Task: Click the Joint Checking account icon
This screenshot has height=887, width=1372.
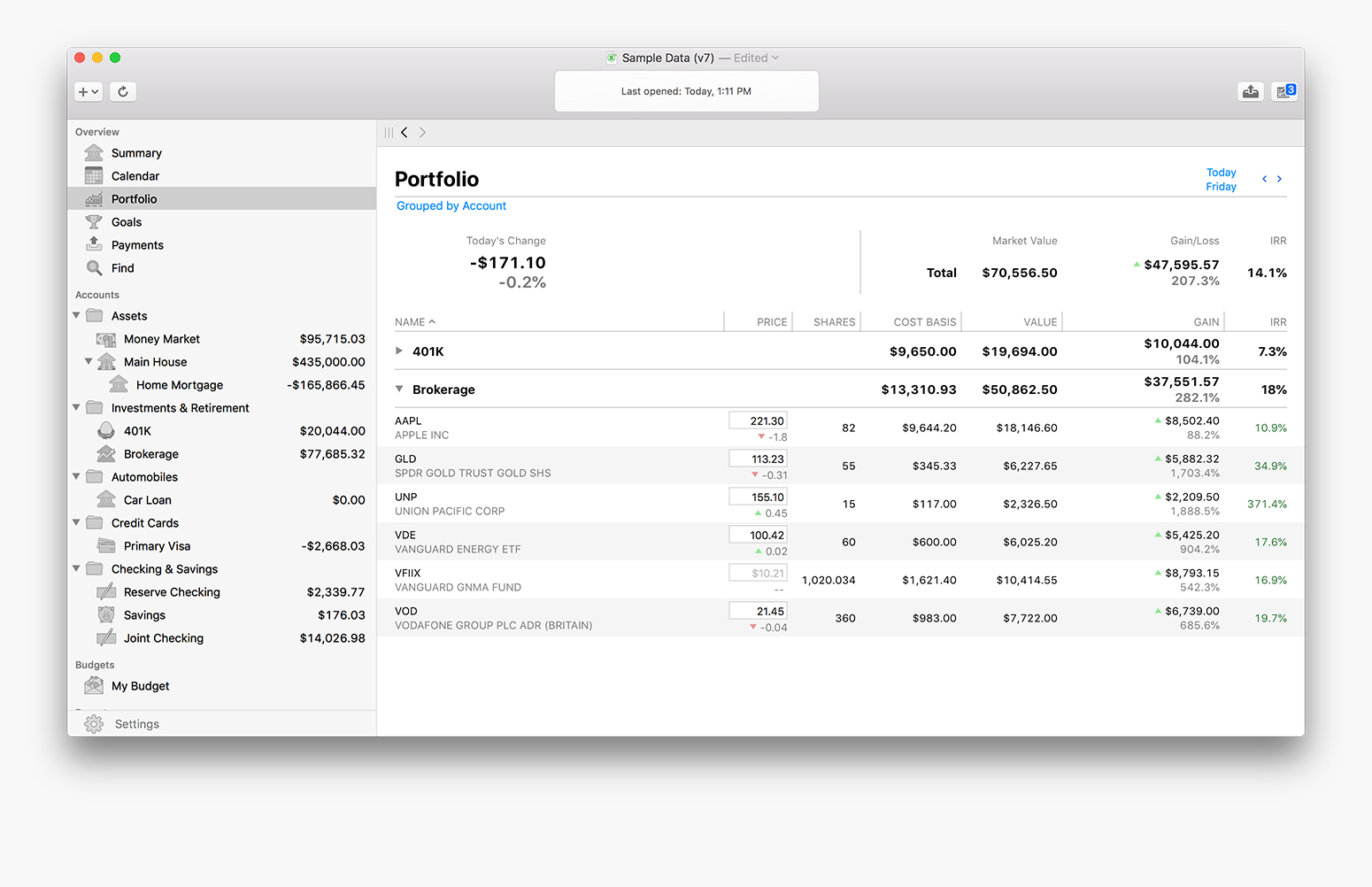Action: [x=106, y=638]
